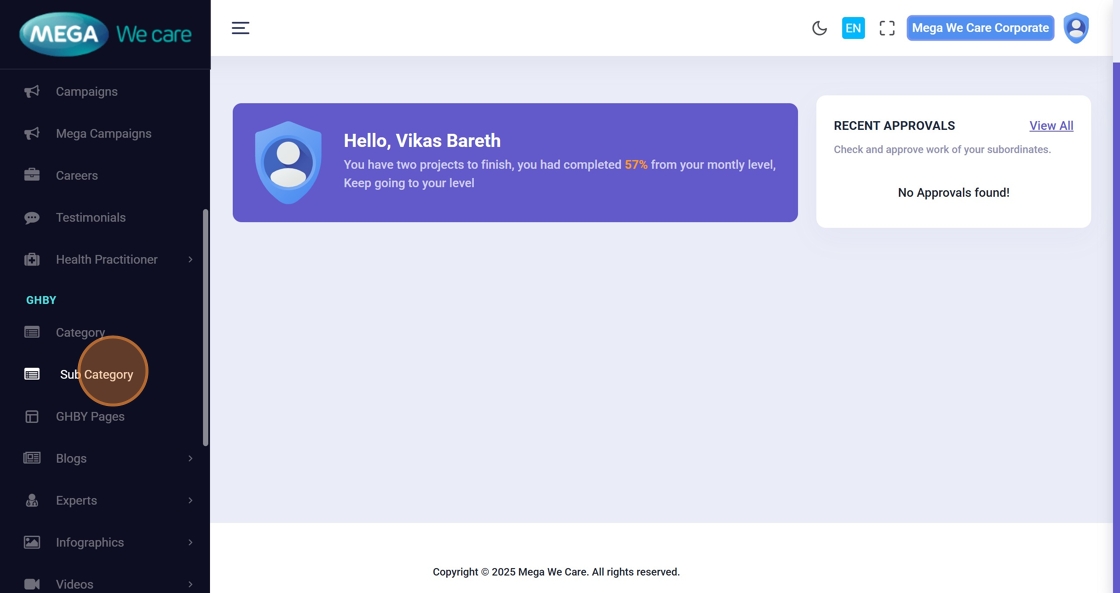The width and height of the screenshot is (1120, 593).
Task: Click the Campaigns megaphone icon
Action: pos(32,92)
